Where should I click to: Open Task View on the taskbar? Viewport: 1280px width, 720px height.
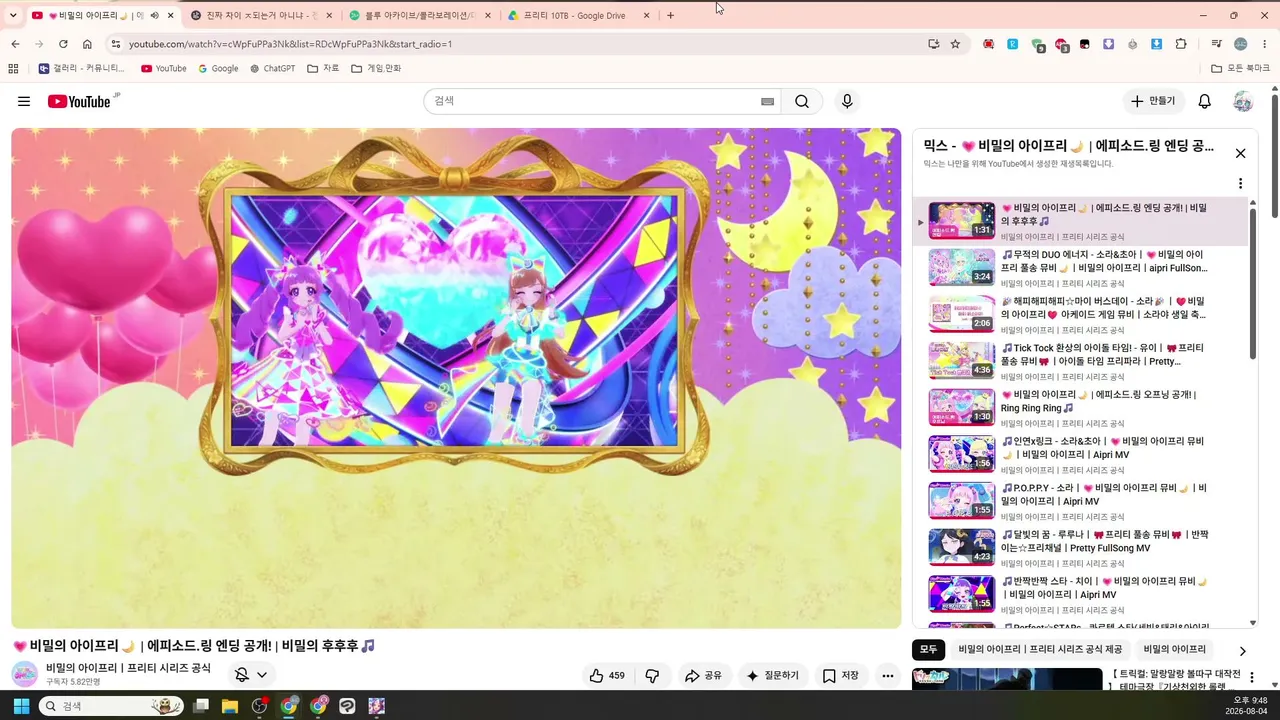tap(201, 706)
